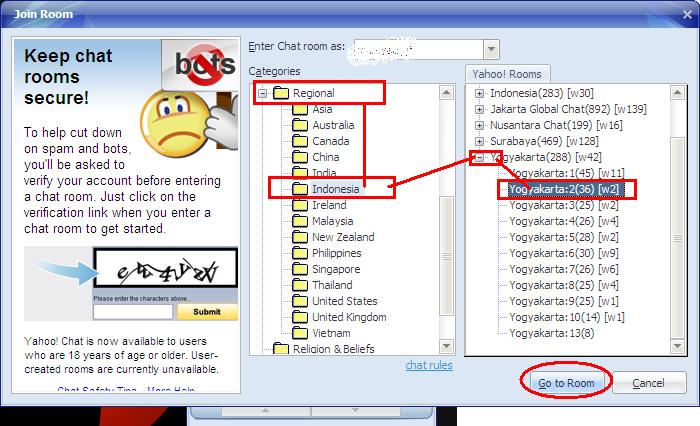Select the China folder icon
This screenshot has width=700, height=426.
pos(300,157)
